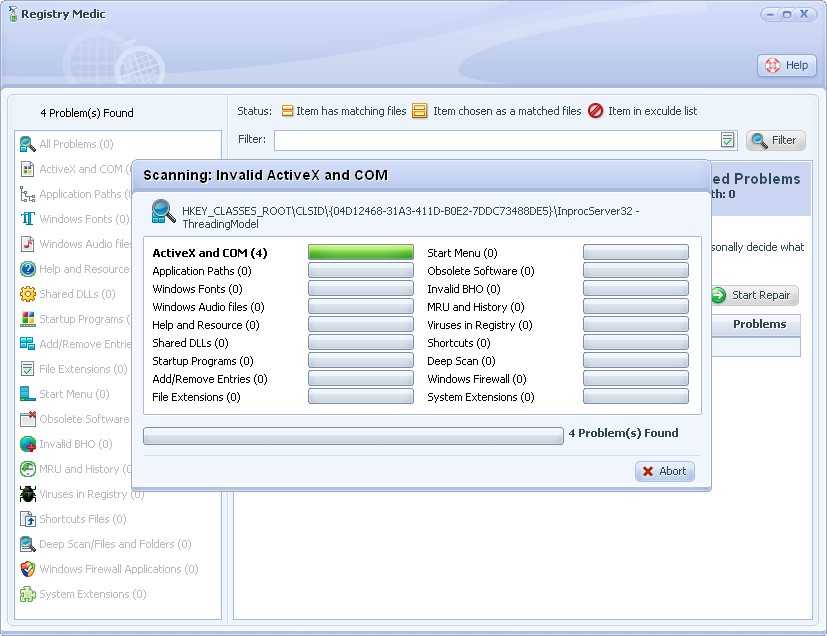Screen dimensions: 827x636
Task: Open the Help and Resource icon
Action: (x=27, y=269)
